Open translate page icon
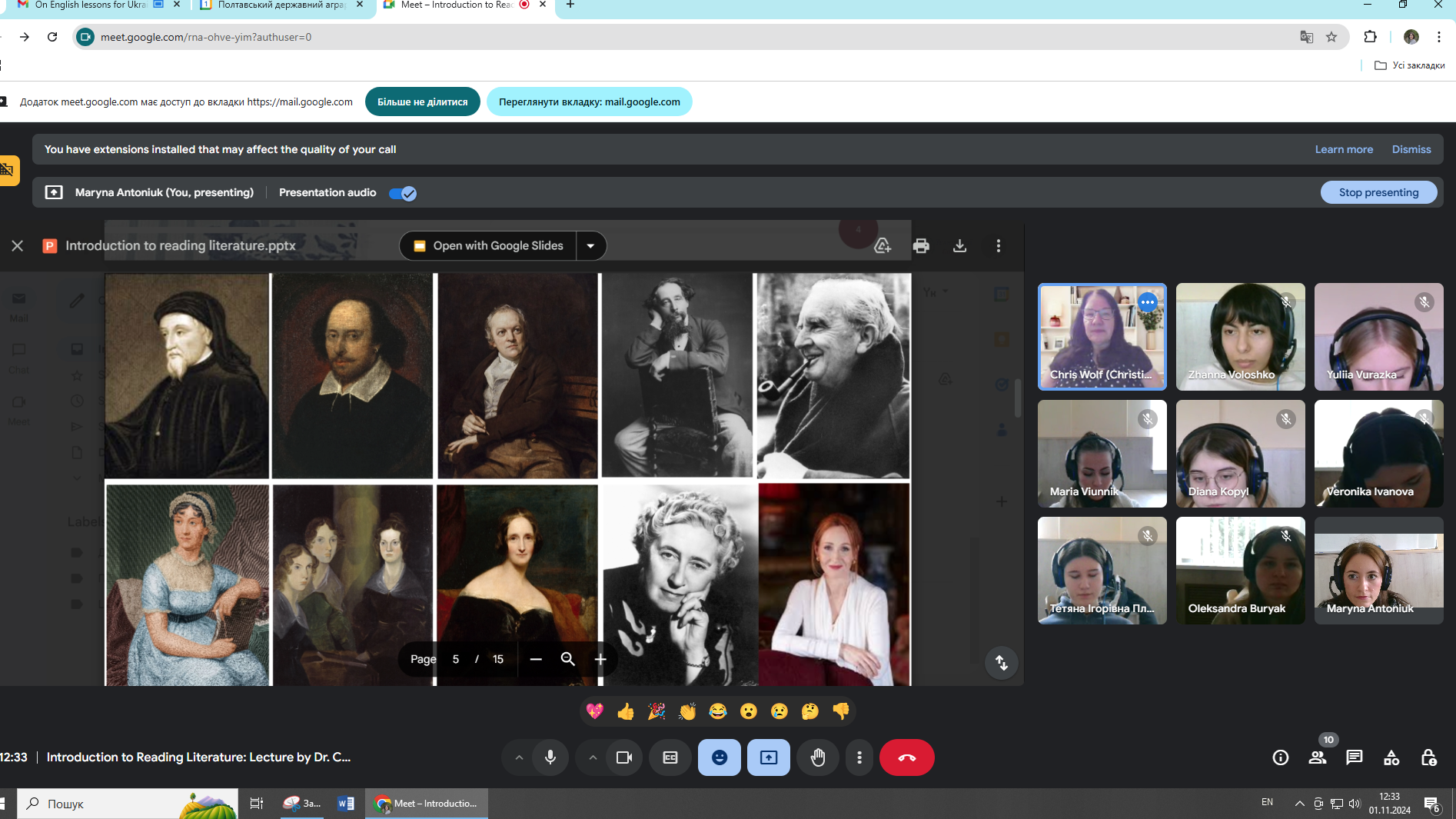The width and height of the screenshot is (1456, 819). click(1306, 37)
